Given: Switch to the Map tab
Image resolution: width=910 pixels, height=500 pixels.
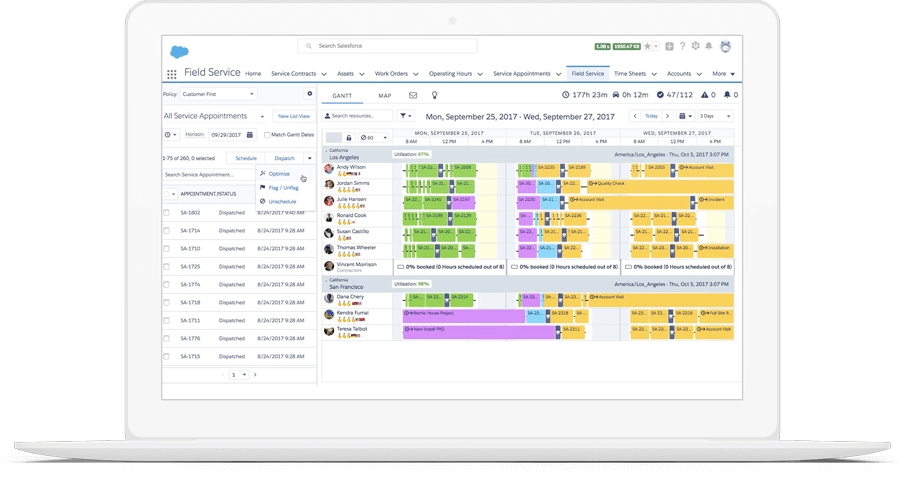Looking at the screenshot, I should (x=385, y=96).
